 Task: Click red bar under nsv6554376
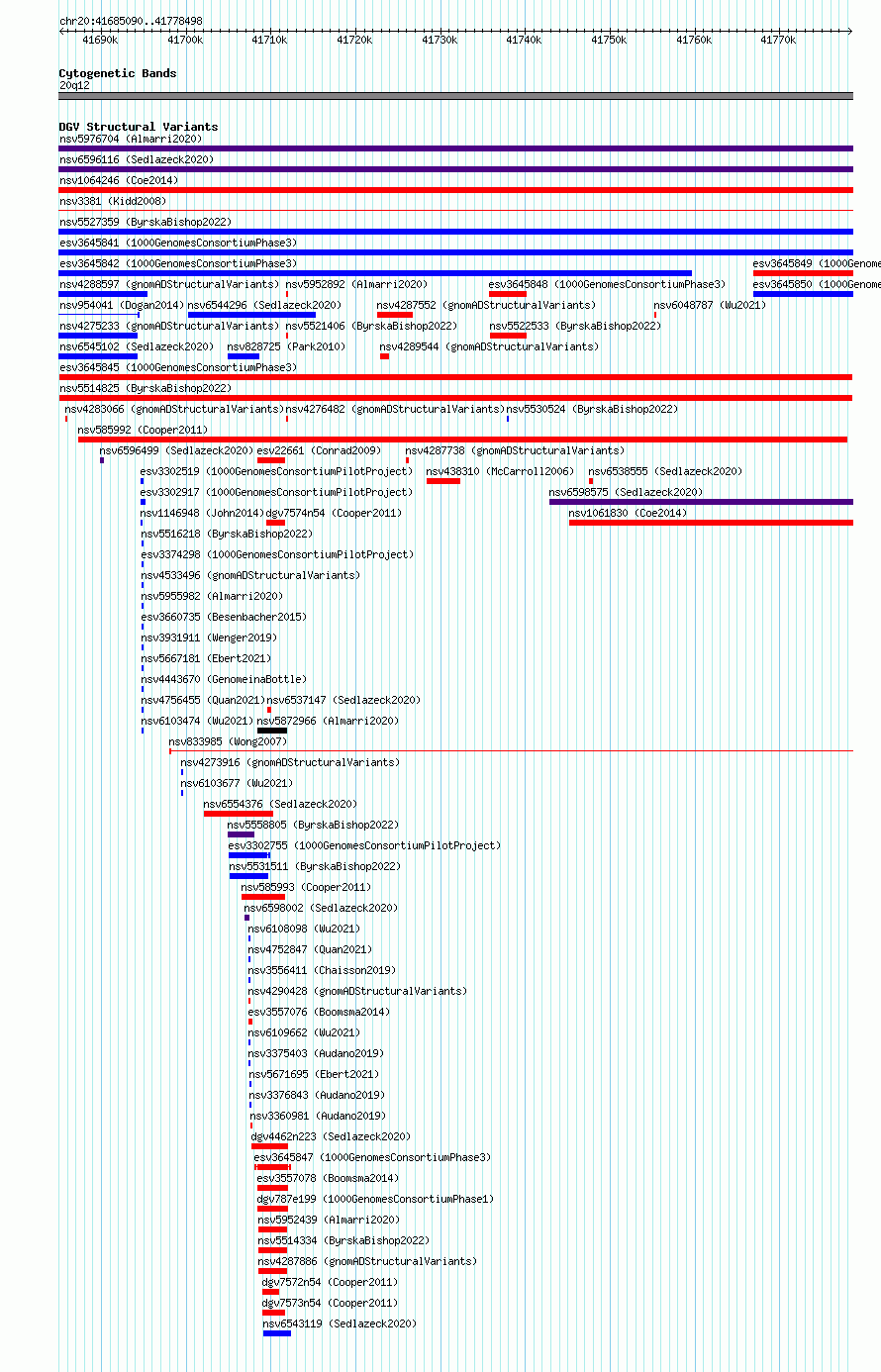(239, 814)
